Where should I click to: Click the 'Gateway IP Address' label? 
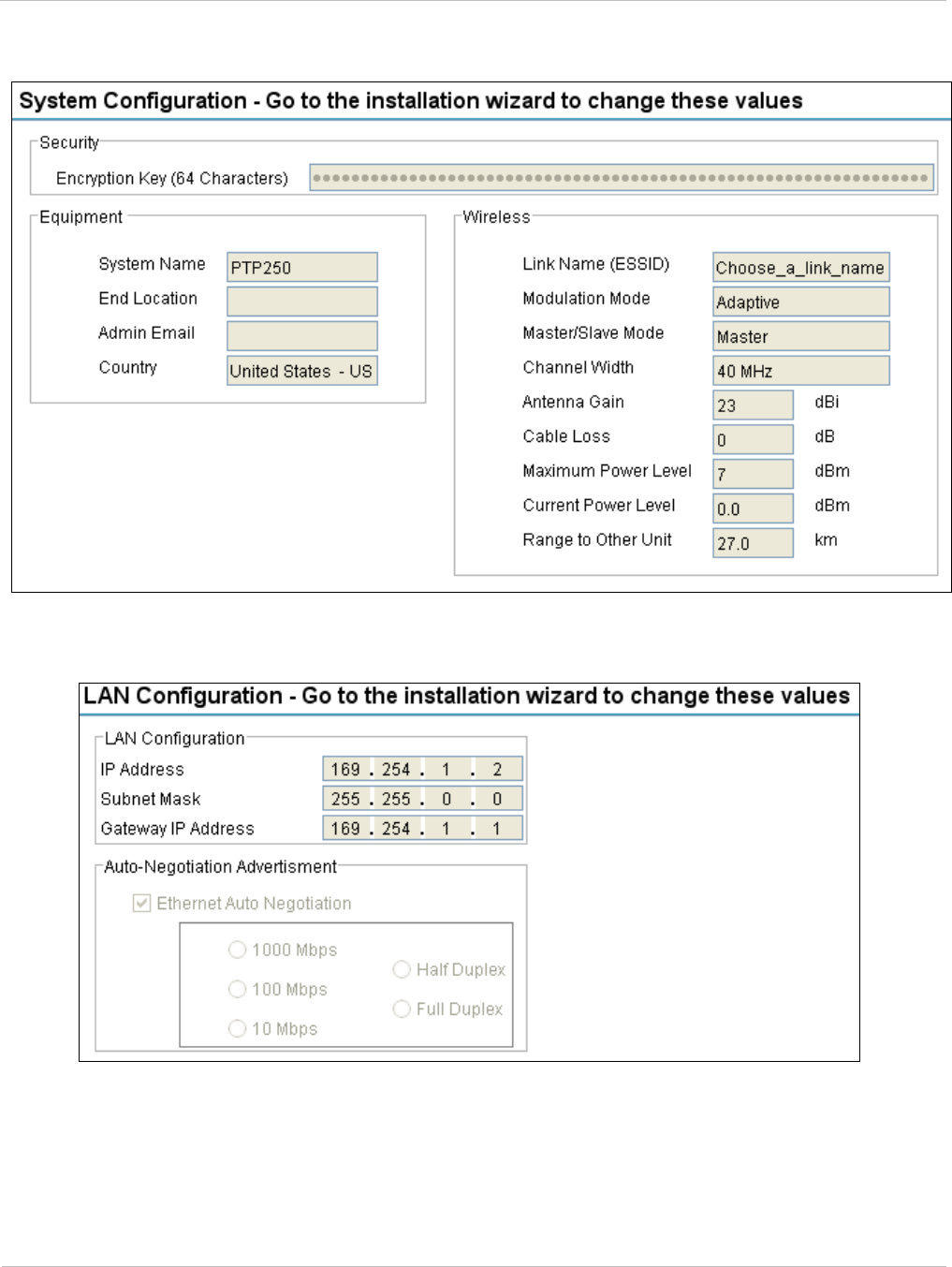[177, 829]
